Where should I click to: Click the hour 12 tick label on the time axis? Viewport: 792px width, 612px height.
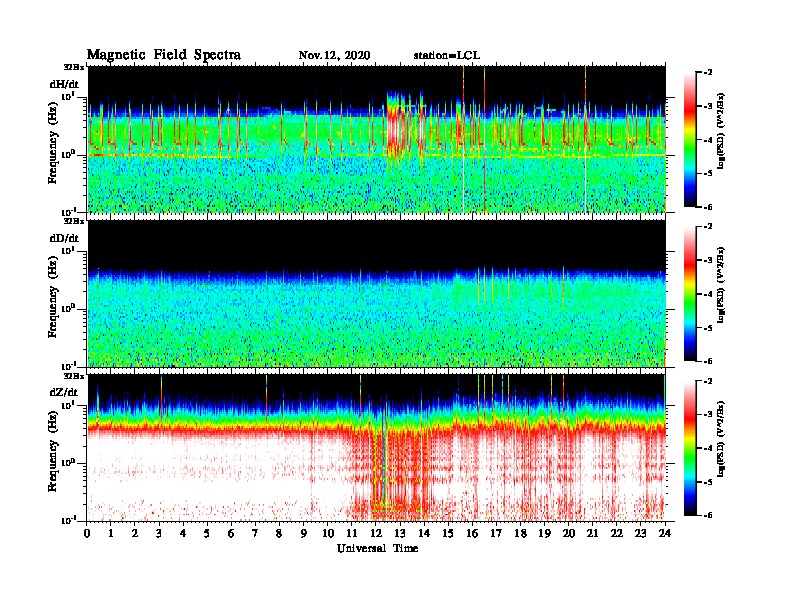tap(376, 534)
